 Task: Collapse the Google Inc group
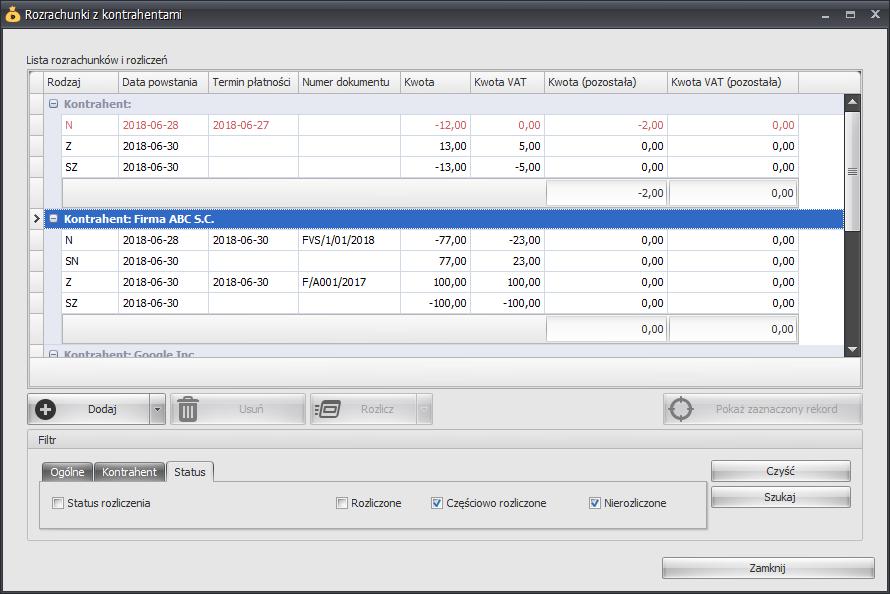pyautogui.click(x=53, y=353)
